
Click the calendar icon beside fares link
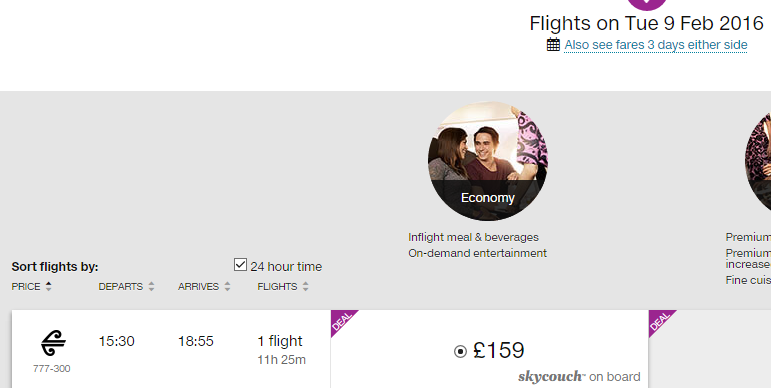[553, 44]
